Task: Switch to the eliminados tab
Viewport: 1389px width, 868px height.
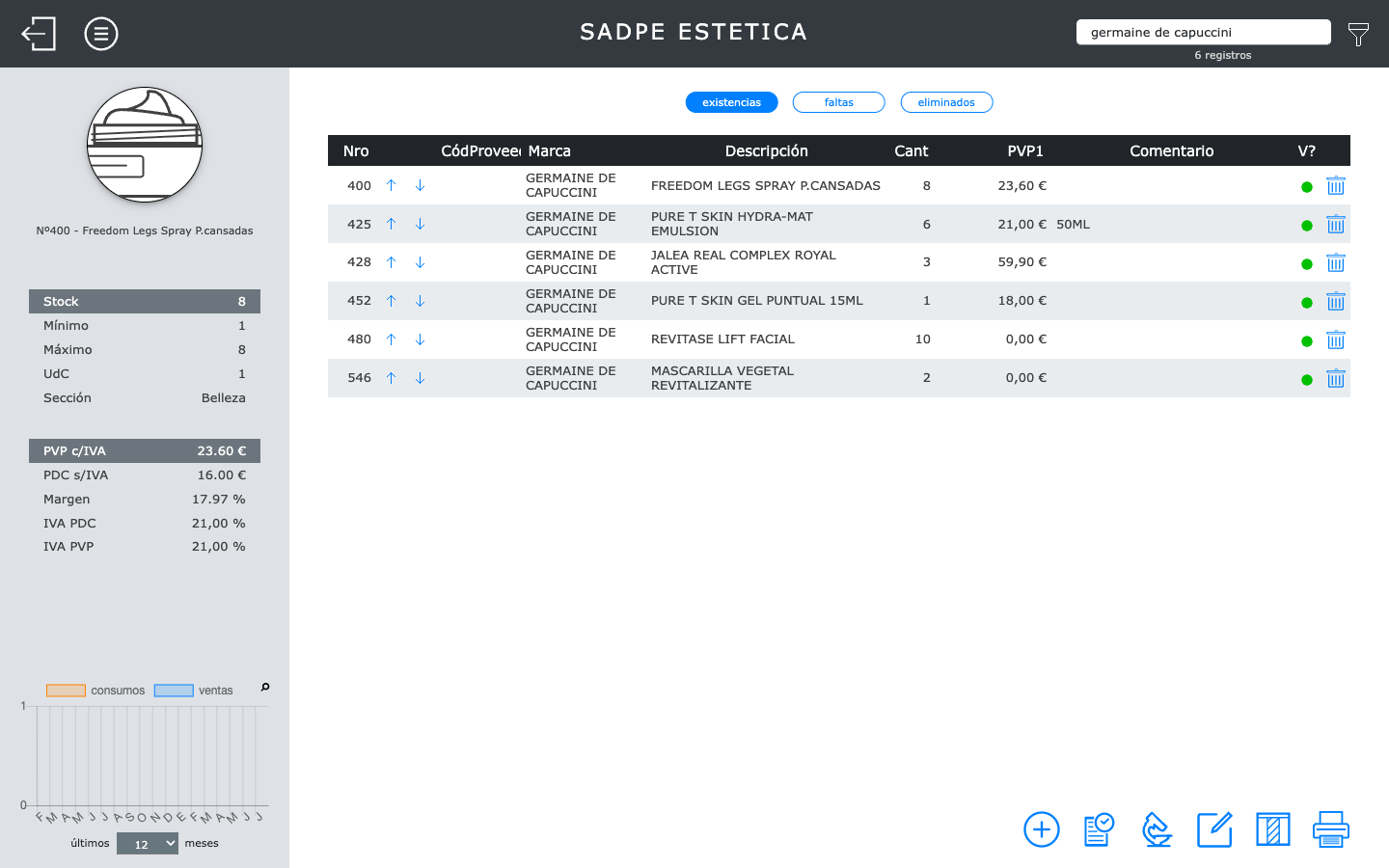Action: [x=946, y=102]
